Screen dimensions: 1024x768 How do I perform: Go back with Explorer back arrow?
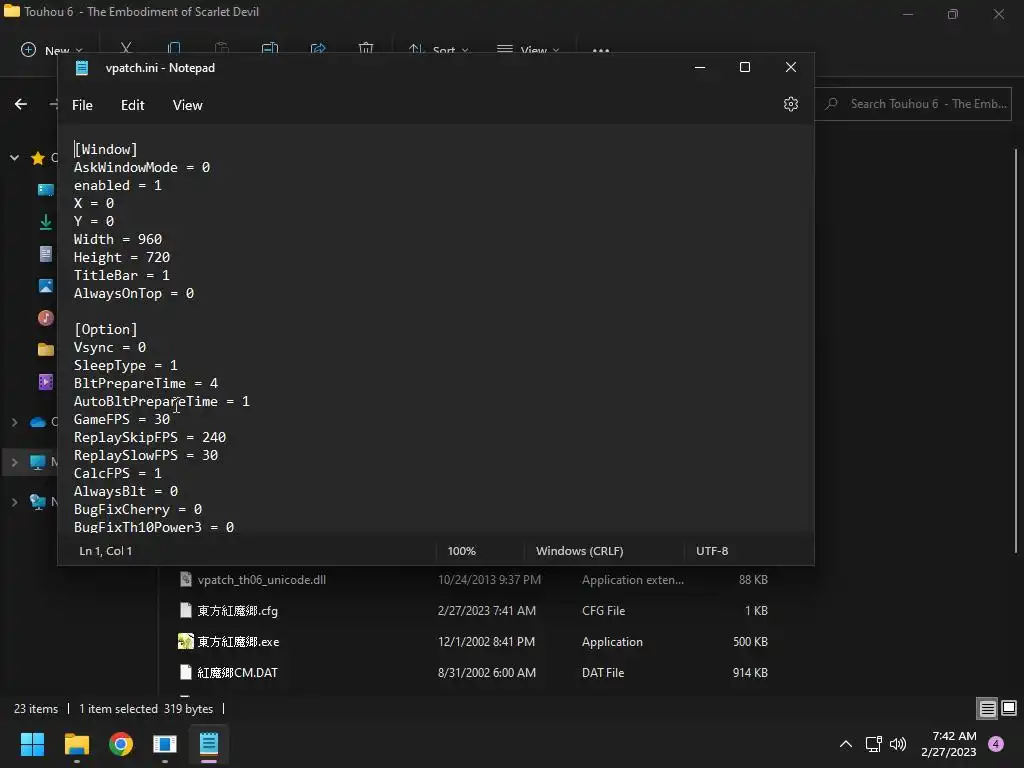(x=21, y=104)
